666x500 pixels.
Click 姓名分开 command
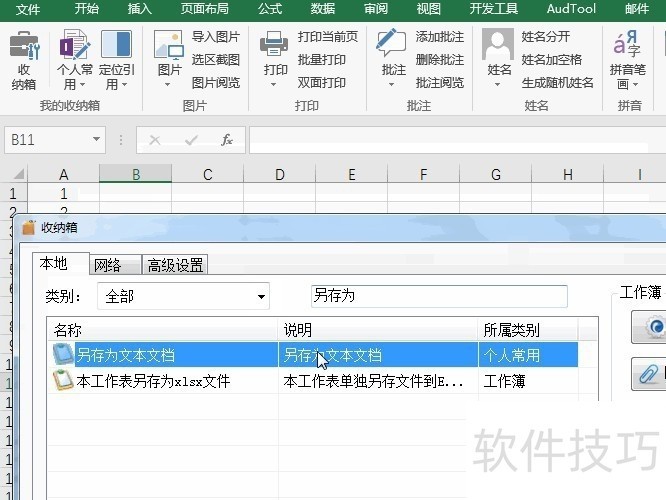(x=545, y=37)
